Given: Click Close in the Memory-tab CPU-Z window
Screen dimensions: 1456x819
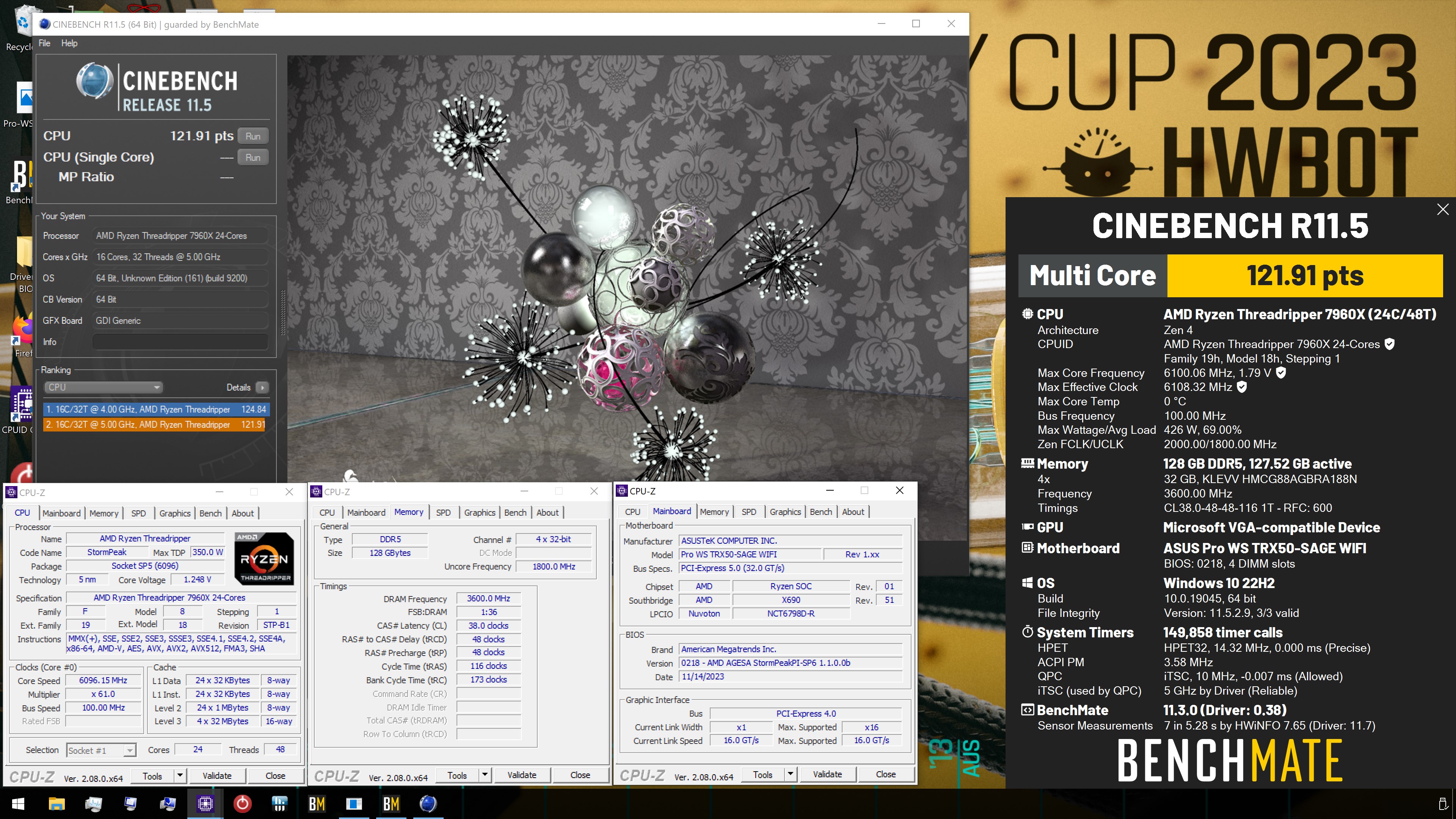Looking at the screenshot, I should coord(580,775).
